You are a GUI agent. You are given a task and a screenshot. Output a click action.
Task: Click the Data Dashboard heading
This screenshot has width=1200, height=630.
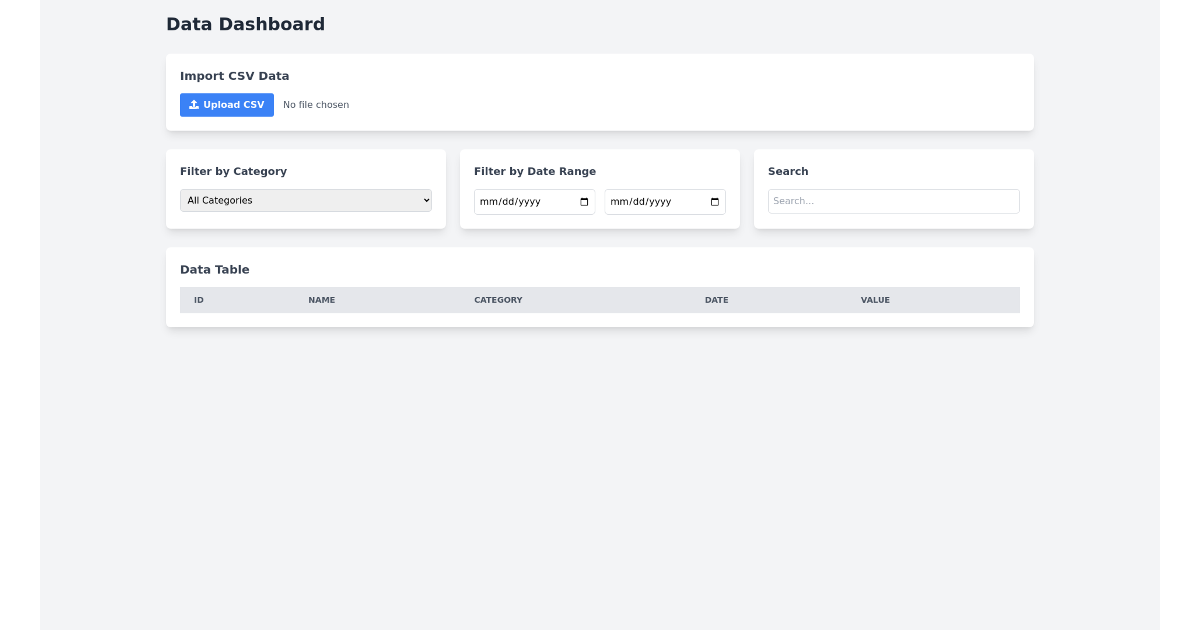click(x=246, y=24)
